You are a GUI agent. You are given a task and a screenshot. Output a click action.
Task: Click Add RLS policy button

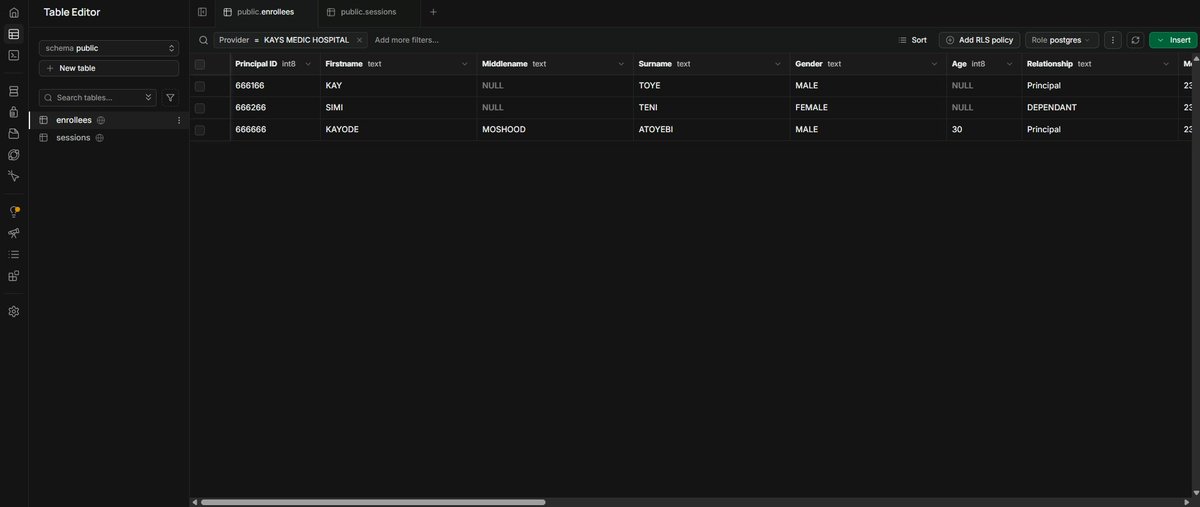tap(979, 40)
